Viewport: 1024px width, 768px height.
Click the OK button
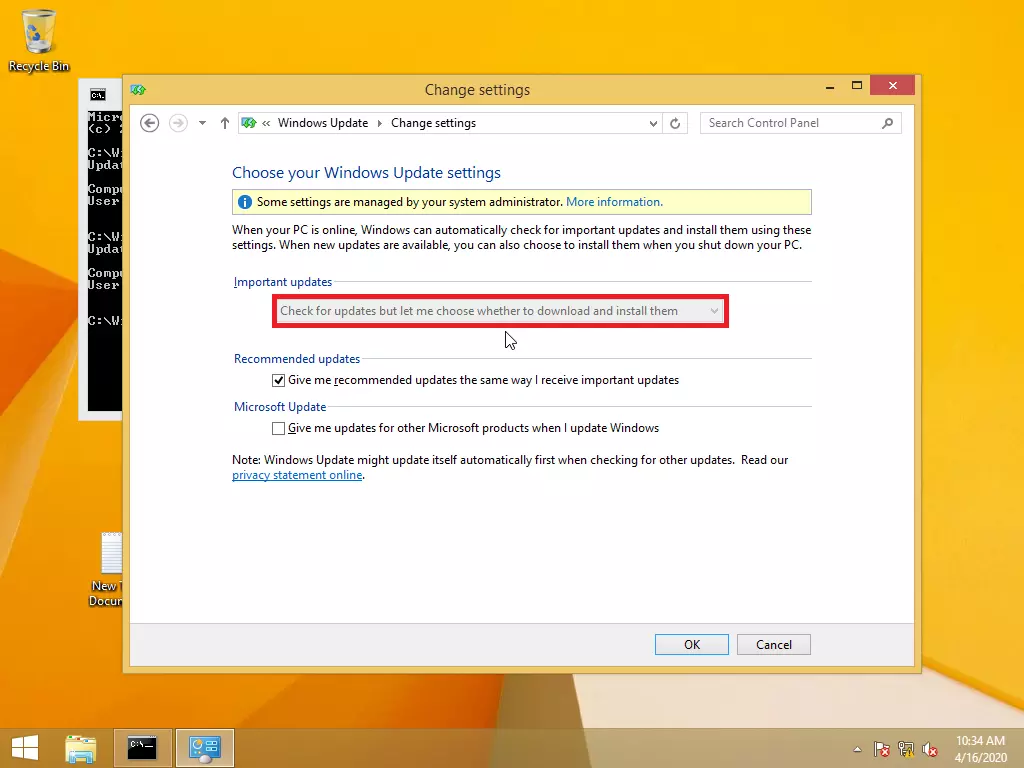692,645
